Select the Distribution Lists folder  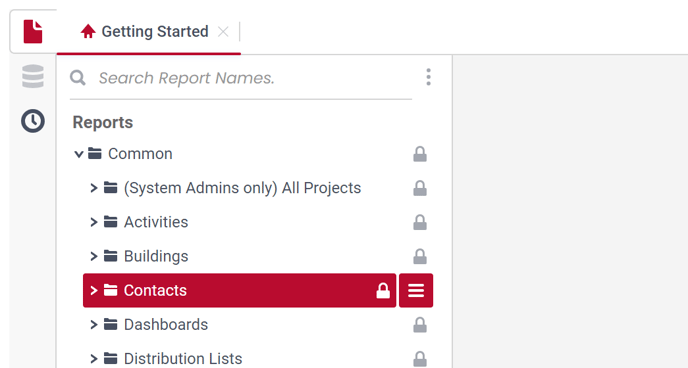pyautogui.click(x=183, y=358)
